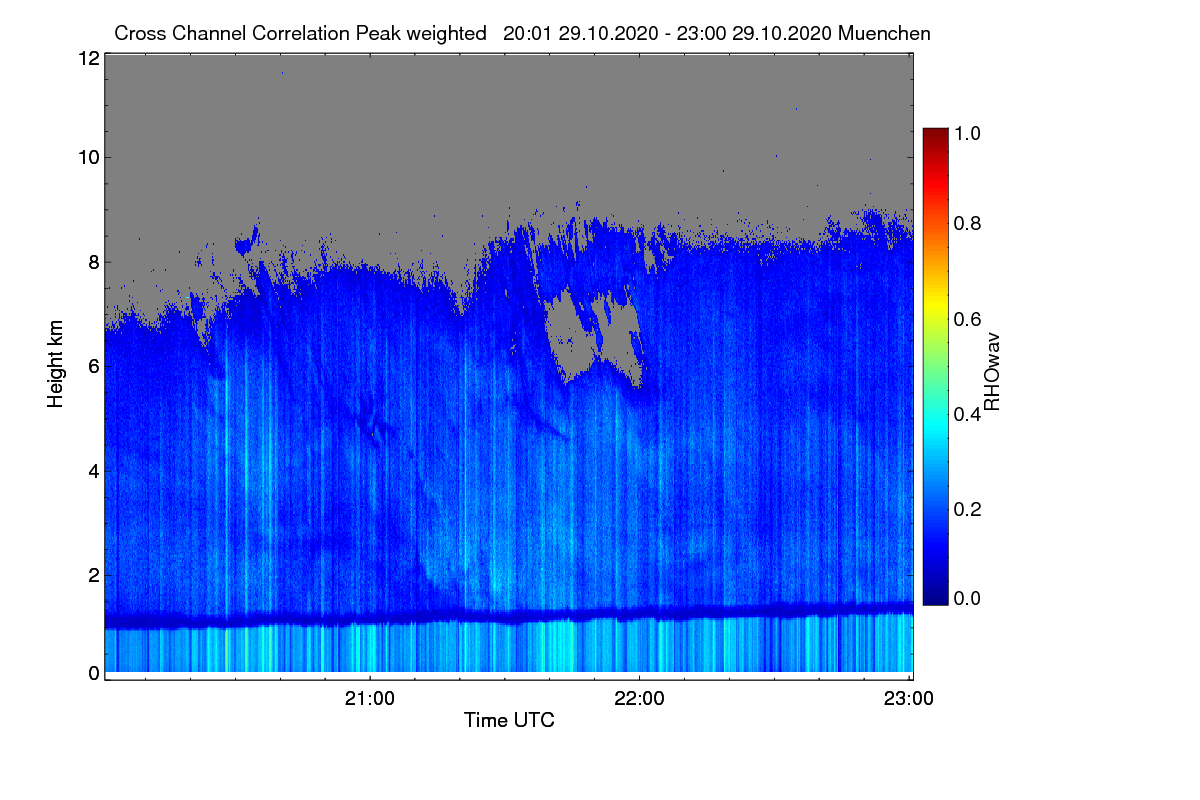1200x800 pixels.
Task: Click the height axis tick label '10'
Action: click(88, 157)
